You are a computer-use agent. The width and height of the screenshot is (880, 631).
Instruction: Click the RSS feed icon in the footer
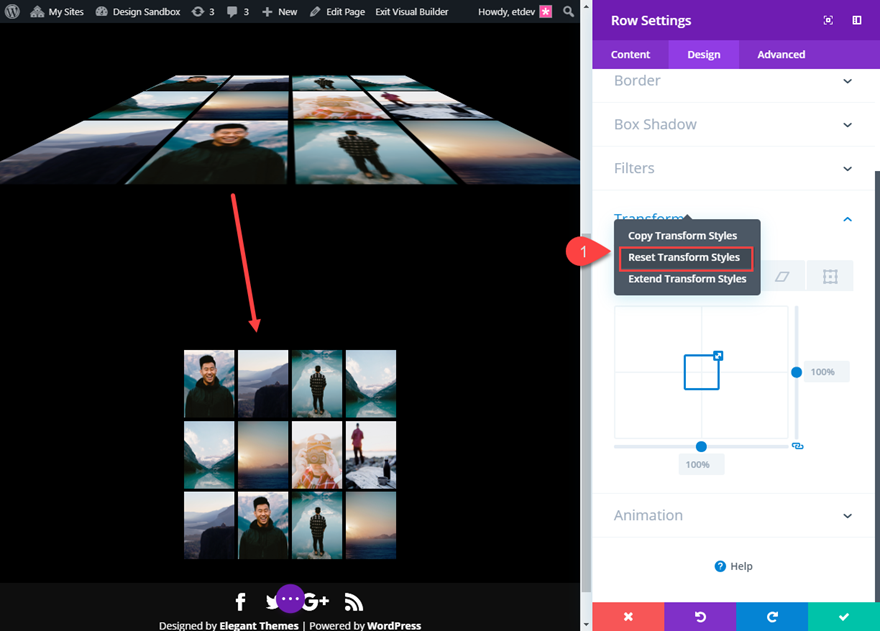click(353, 601)
